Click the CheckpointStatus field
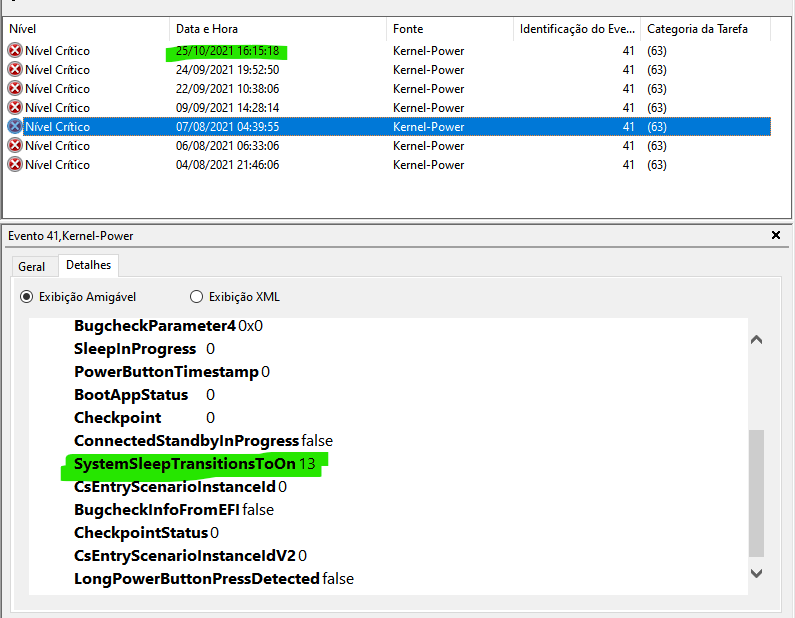The image size is (795, 618). [x=147, y=532]
